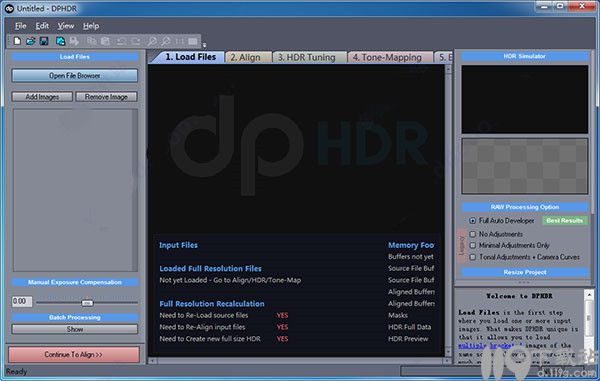The width and height of the screenshot is (600, 381).
Task: Click the YES next to Re-Align input files
Action: coord(282,327)
